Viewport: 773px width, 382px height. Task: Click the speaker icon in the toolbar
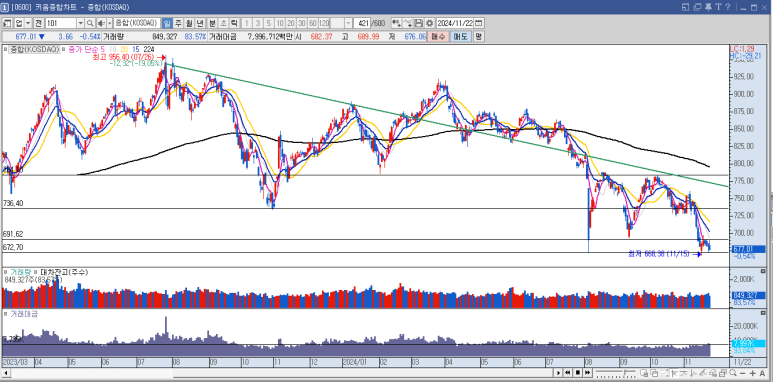pyautogui.click(x=101, y=23)
